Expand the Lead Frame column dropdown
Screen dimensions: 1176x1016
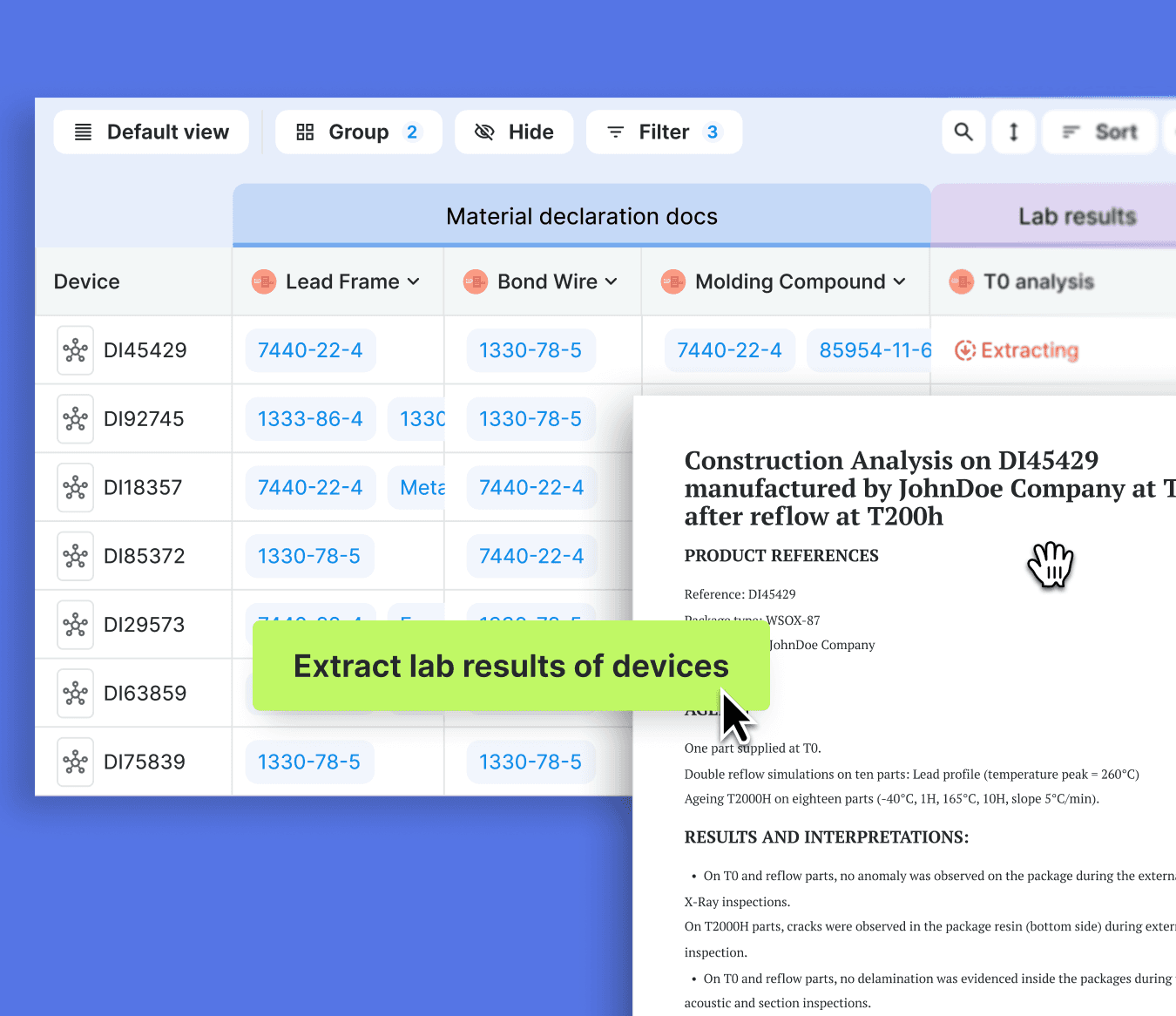pos(414,281)
